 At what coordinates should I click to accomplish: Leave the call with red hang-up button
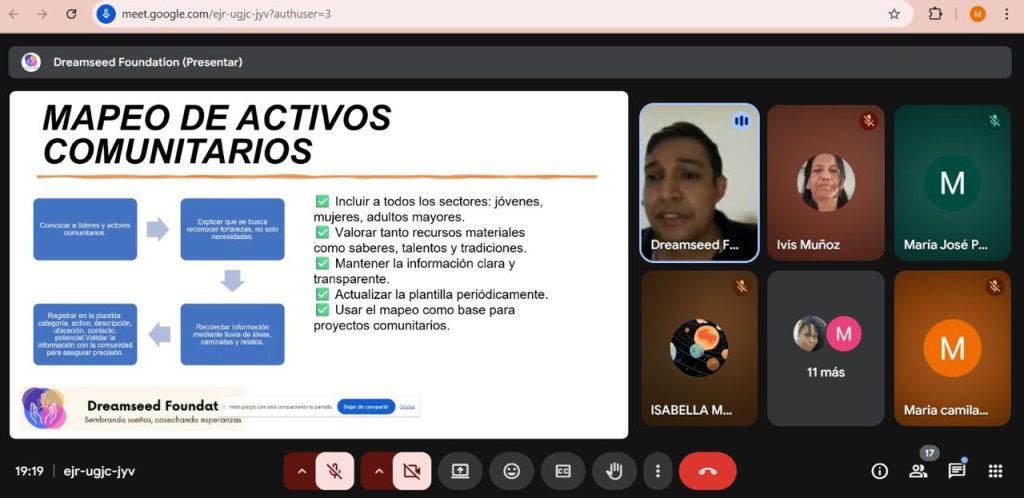(x=707, y=471)
